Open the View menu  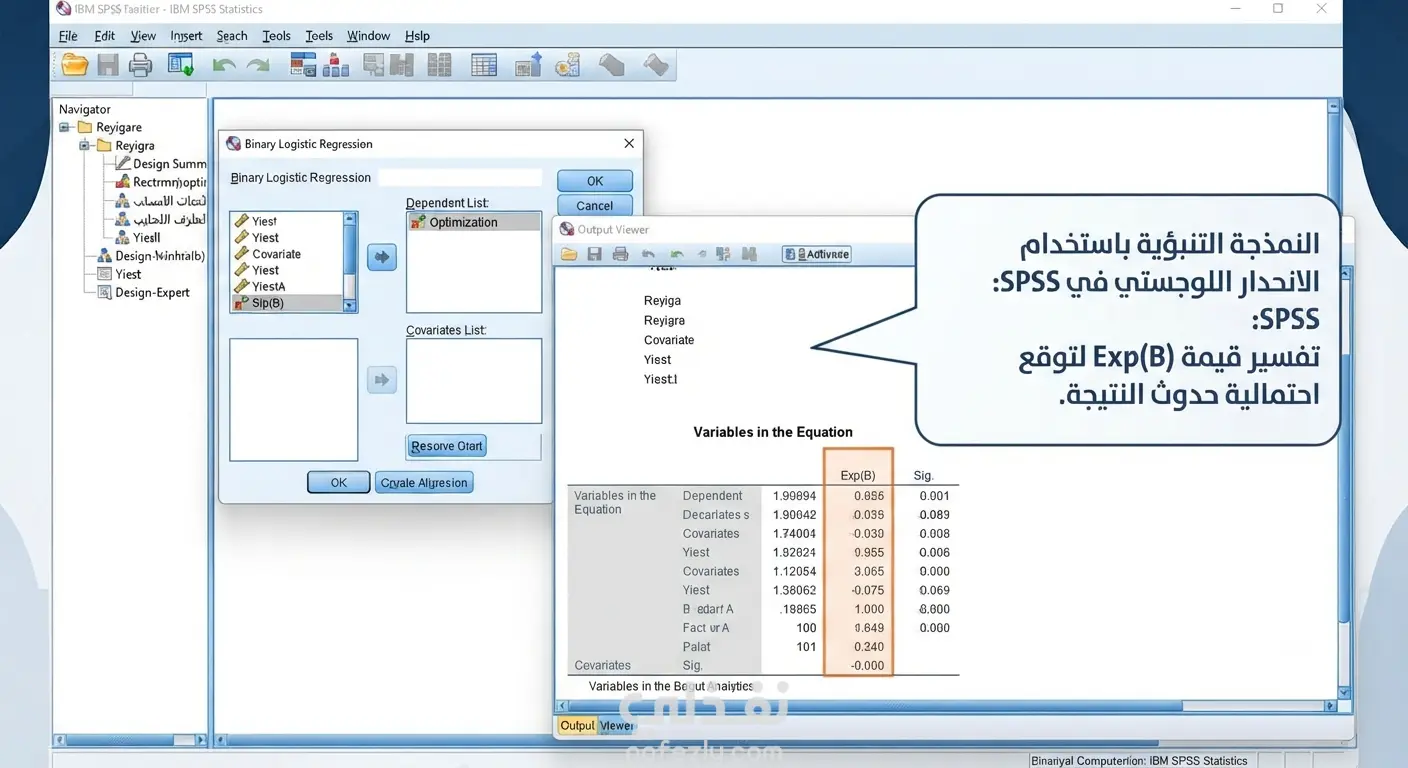coord(143,36)
